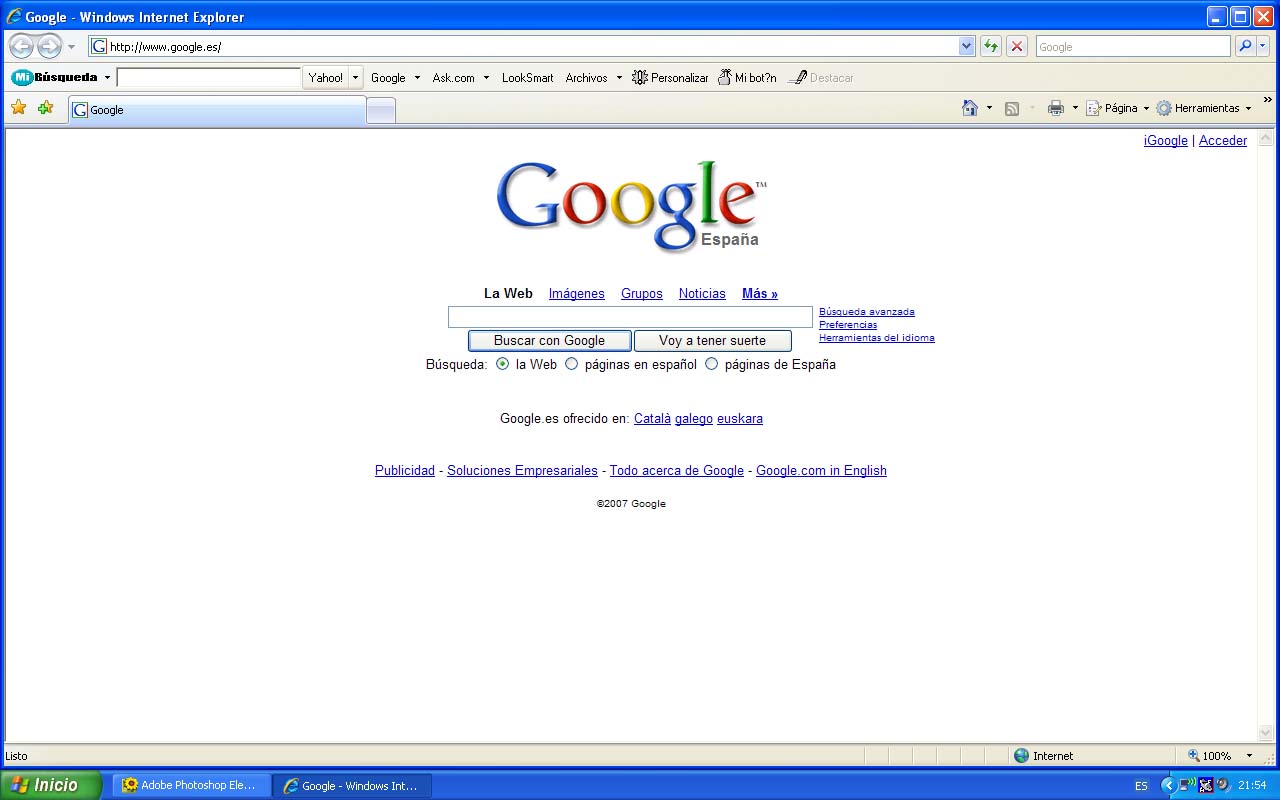Viewport: 1280px width, 800px height.
Task: Click the ES language indicator
Action: coord(1141,786)
